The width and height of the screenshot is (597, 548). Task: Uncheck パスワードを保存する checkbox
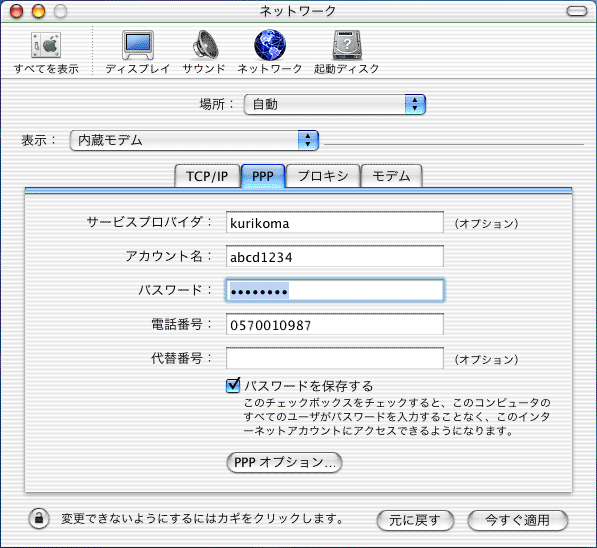pos(233,385)
